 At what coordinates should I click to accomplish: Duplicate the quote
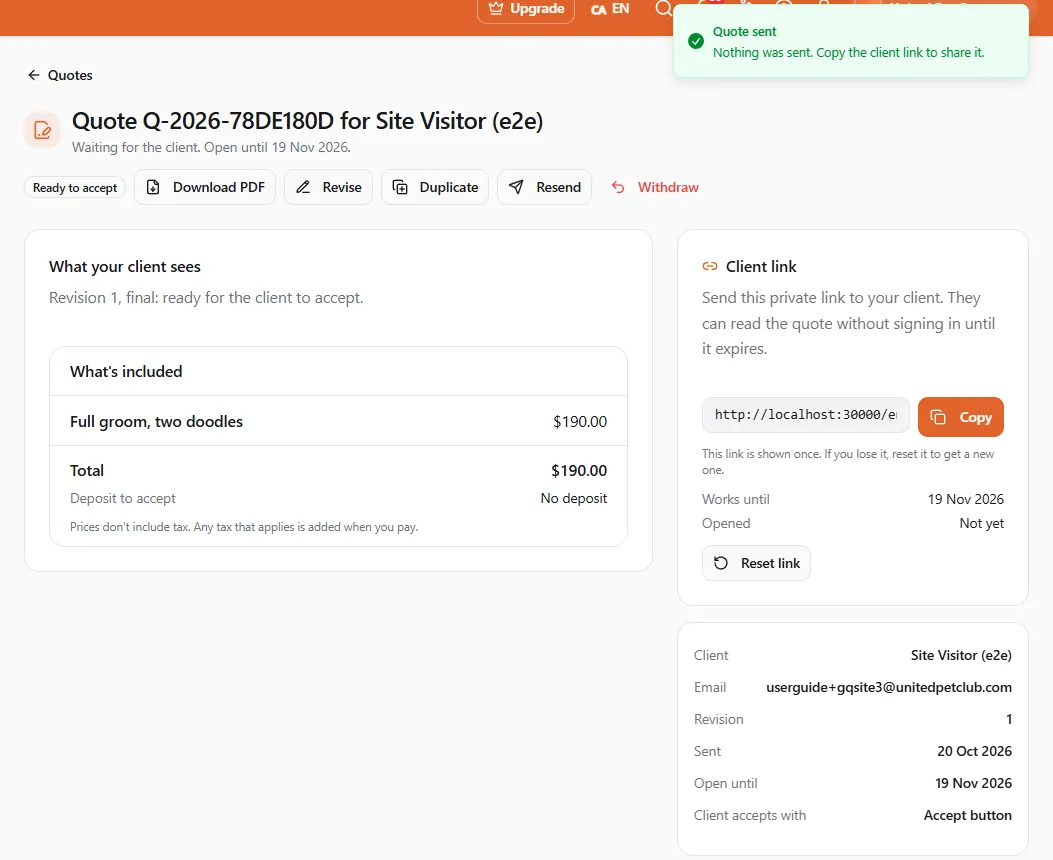pos(434,187)
